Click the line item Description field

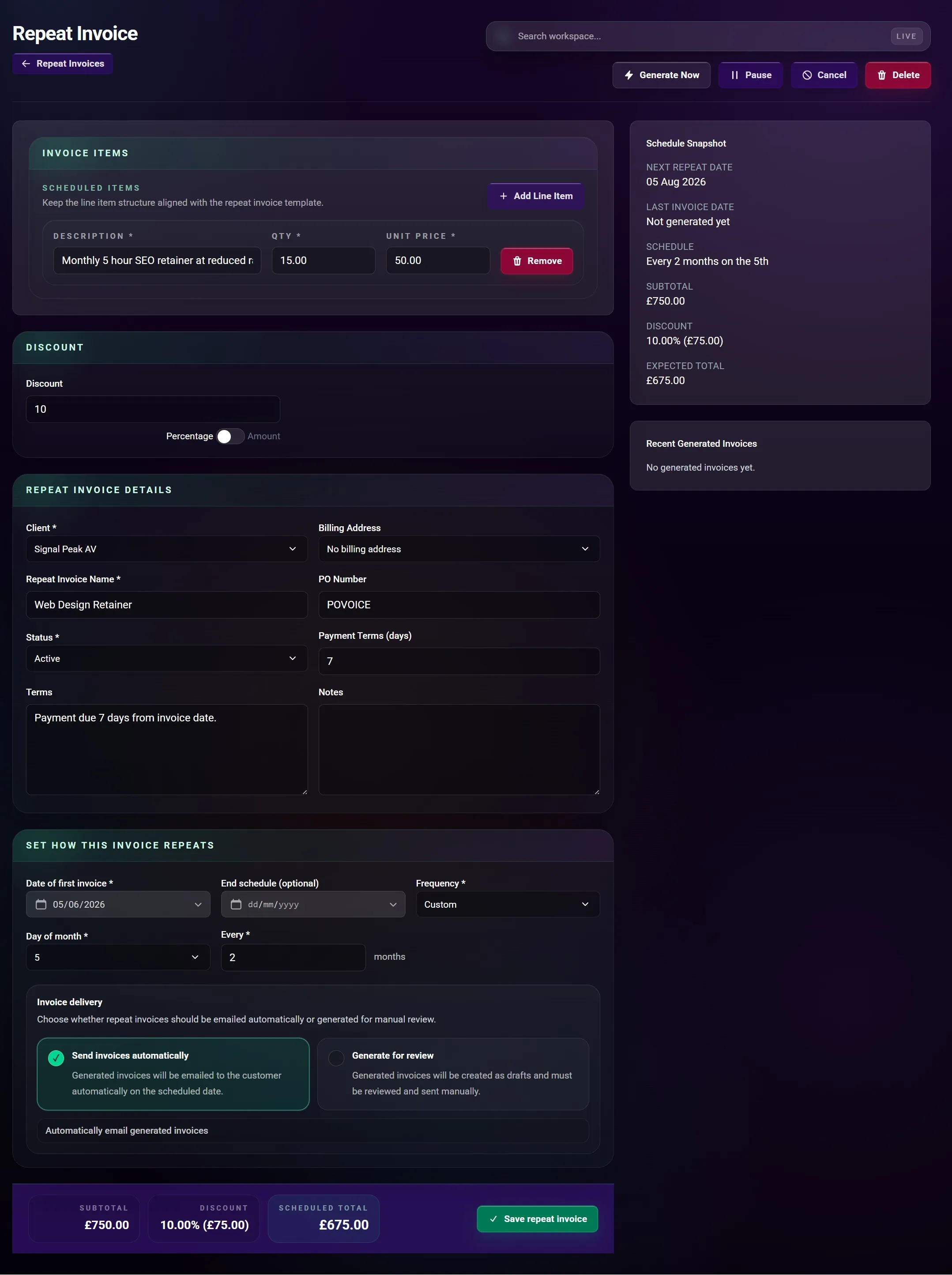157,260
